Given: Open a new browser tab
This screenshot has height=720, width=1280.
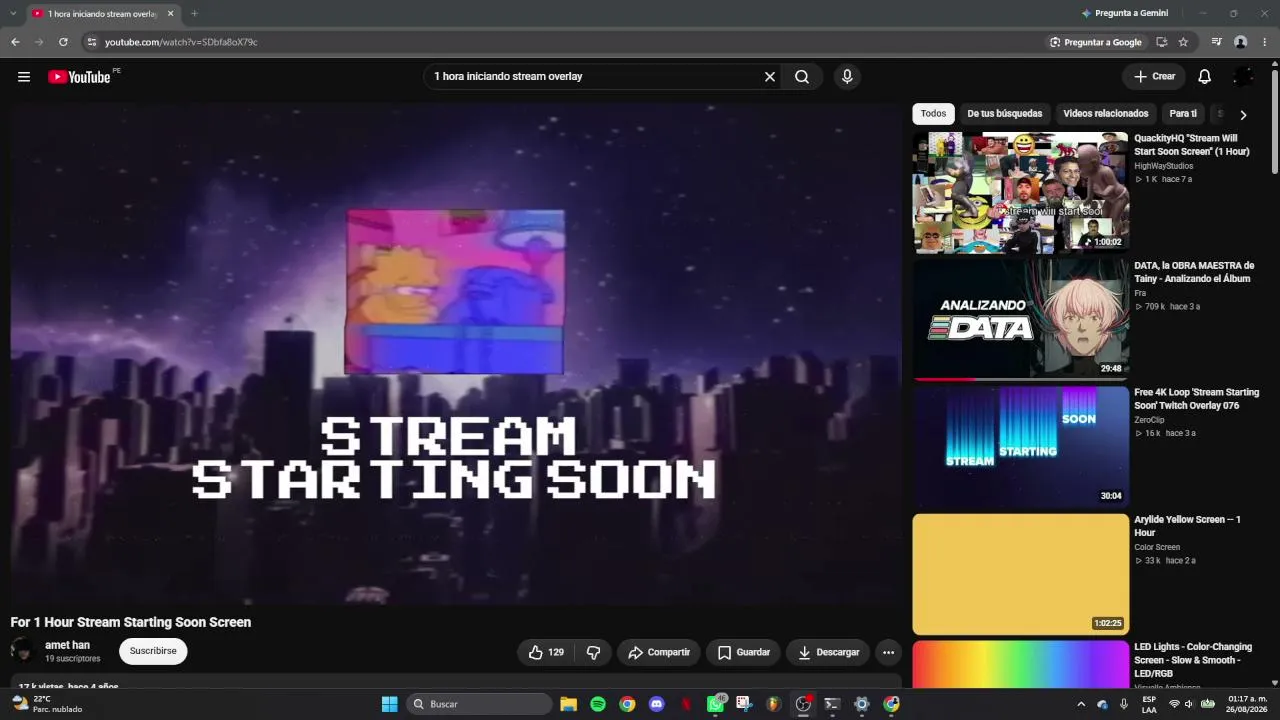Looking at the screenshot, I should pos(194,13).
